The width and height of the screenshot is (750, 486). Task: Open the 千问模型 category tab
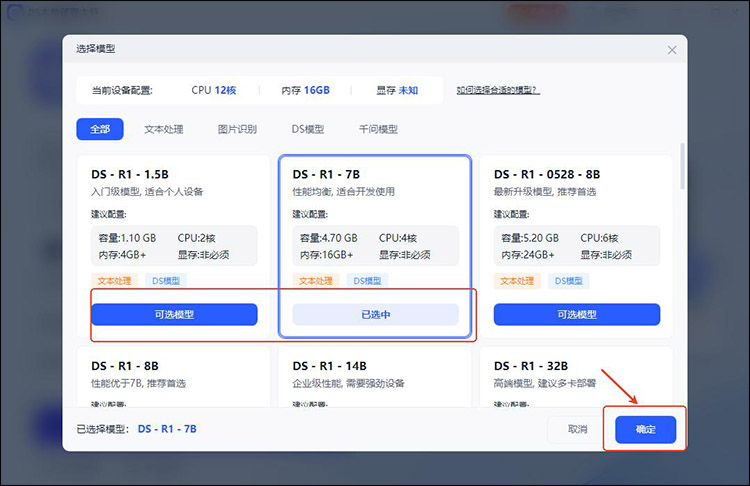[x=378, y=129]
